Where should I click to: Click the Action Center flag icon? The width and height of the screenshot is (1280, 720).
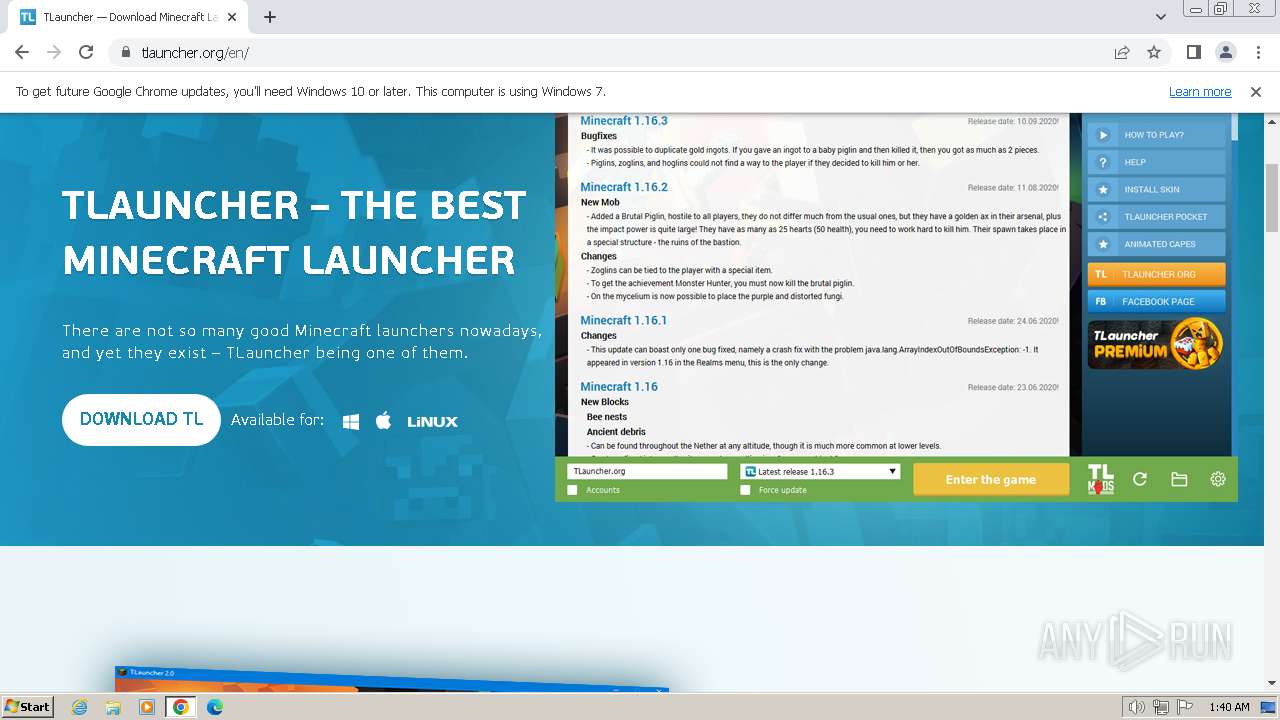pos(1184,707)
